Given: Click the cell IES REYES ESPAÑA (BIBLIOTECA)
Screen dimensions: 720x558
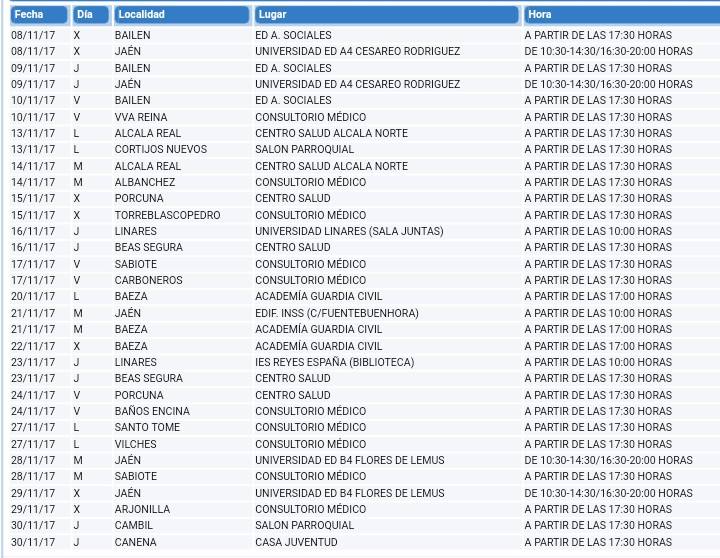Looking at the screenshot, I should (x=335, y=362).
